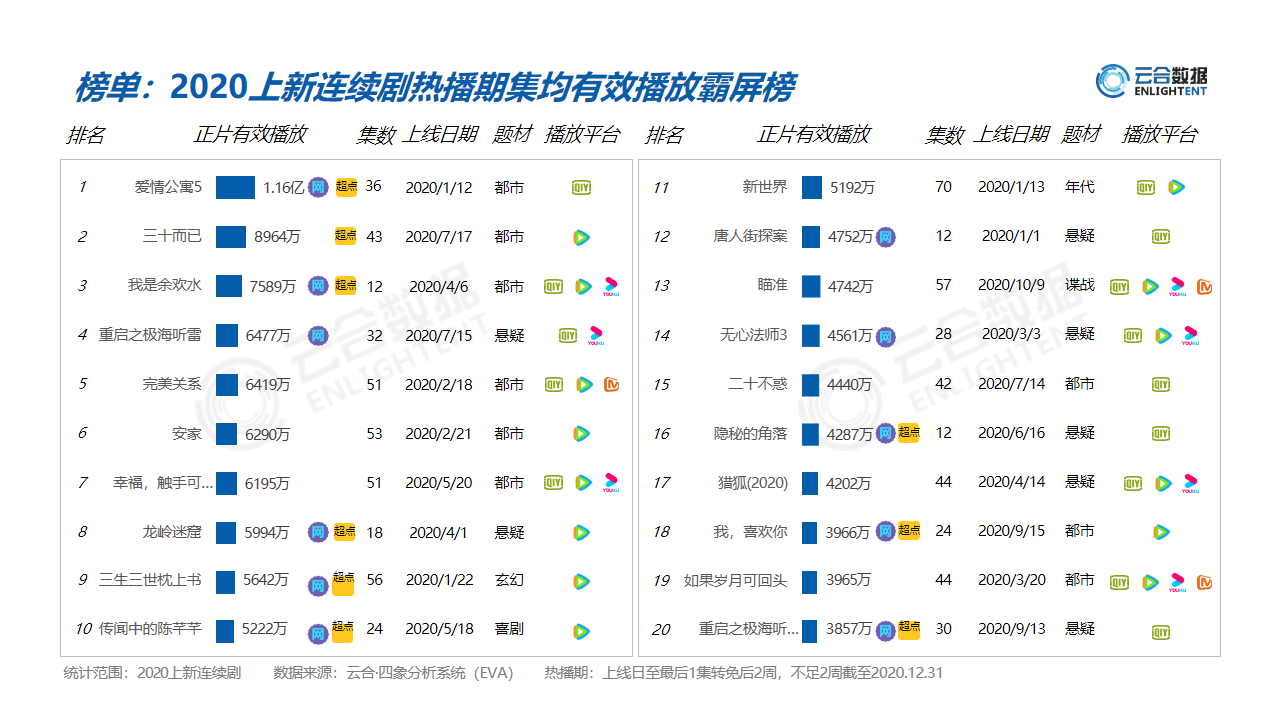The width and height of the screenshot is (1280, 720).
Task: Click iQIYI icon in 完美关系 row
Action: 553,384
